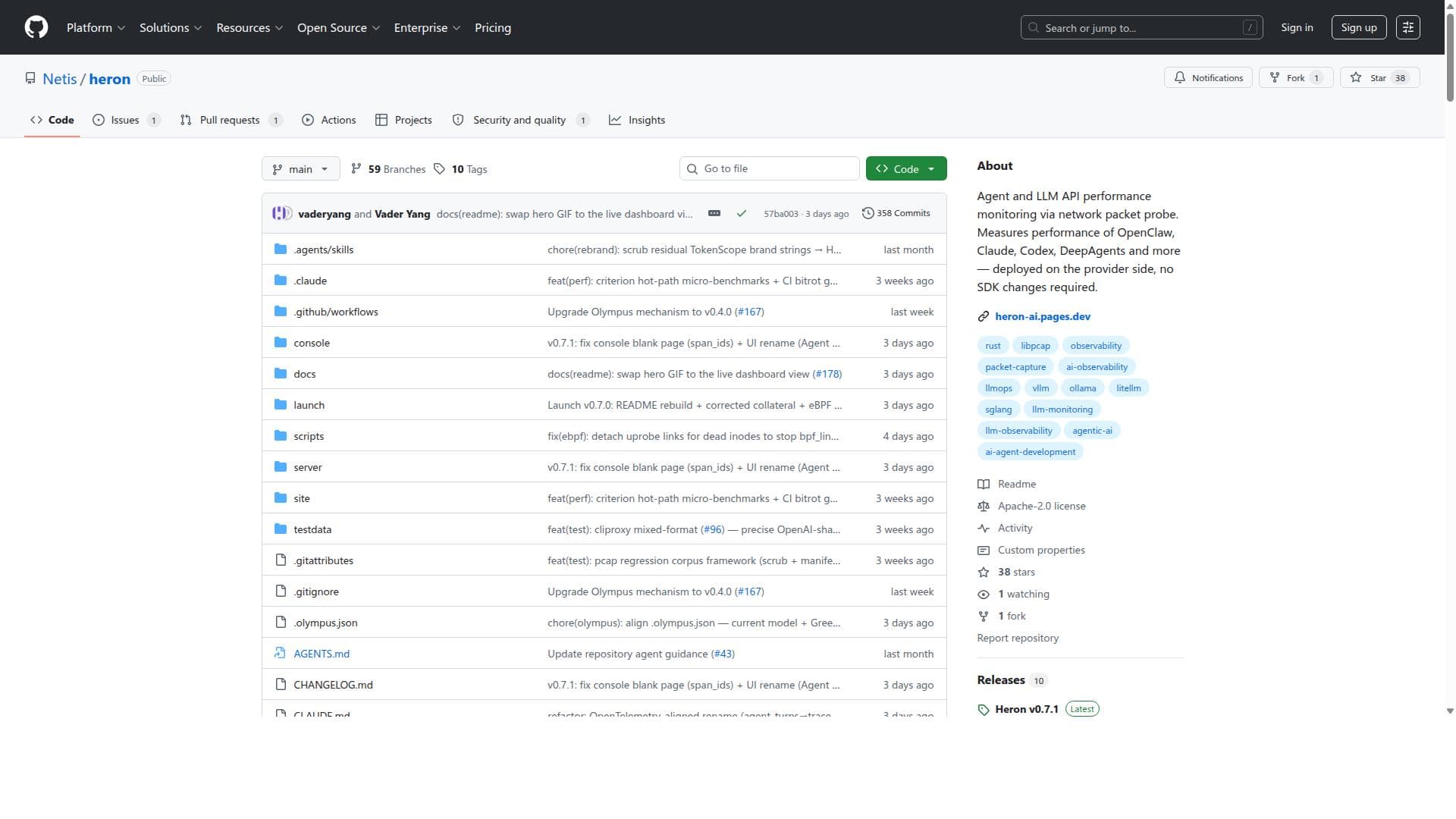This screenshot has width=1456, height=819.
Task: Expand the Open Source menu
Action: tap(338, 27)
